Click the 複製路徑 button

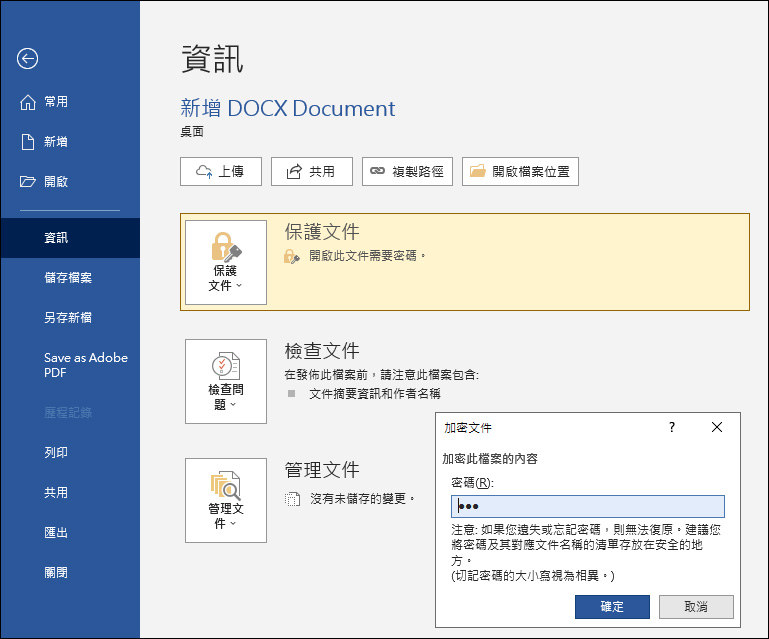point(407,172)
